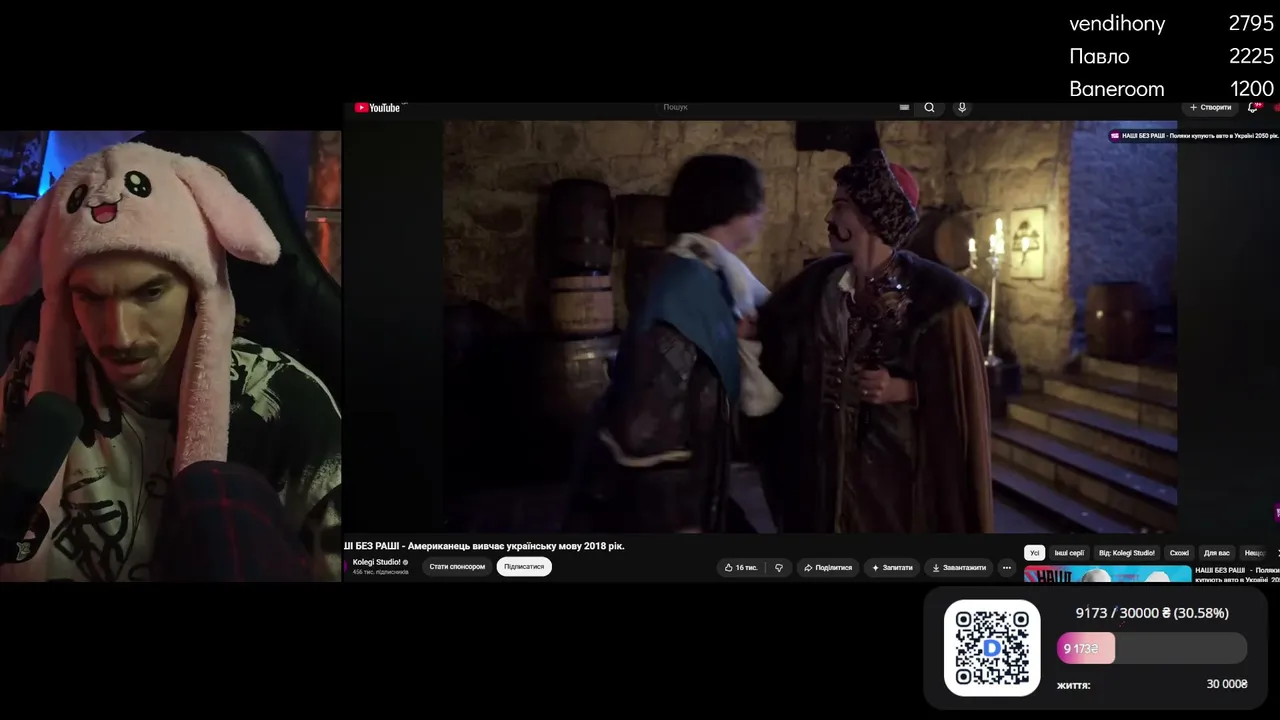
Task: Click the Запитати ask button
Action: point(893,568)
